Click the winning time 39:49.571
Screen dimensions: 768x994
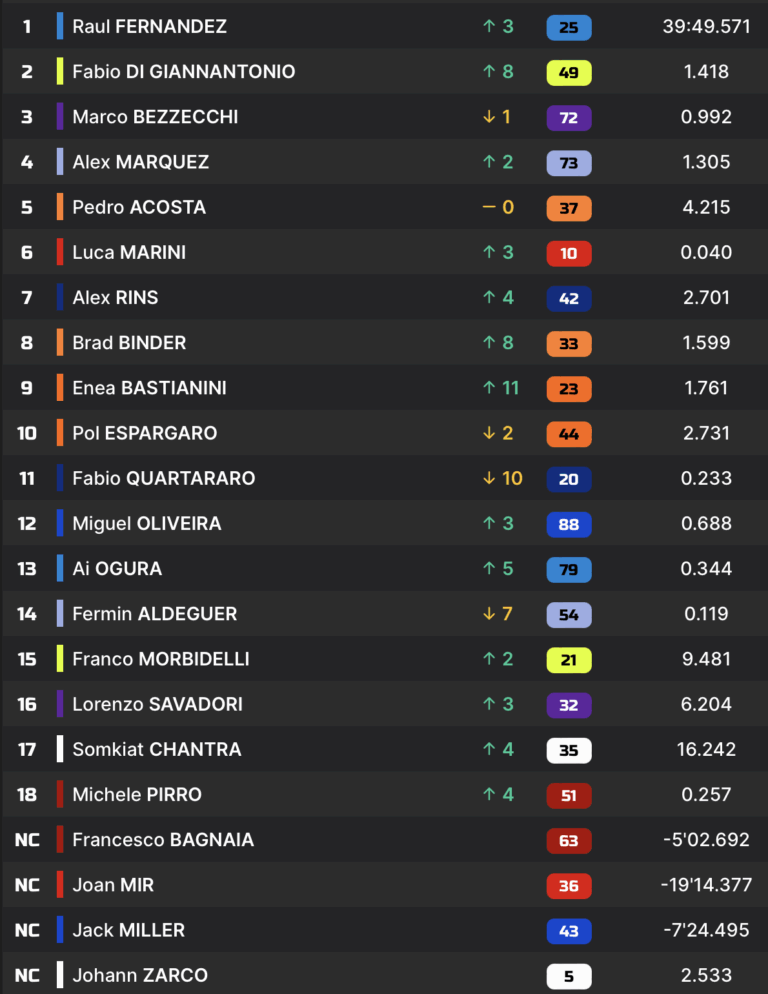706,27
